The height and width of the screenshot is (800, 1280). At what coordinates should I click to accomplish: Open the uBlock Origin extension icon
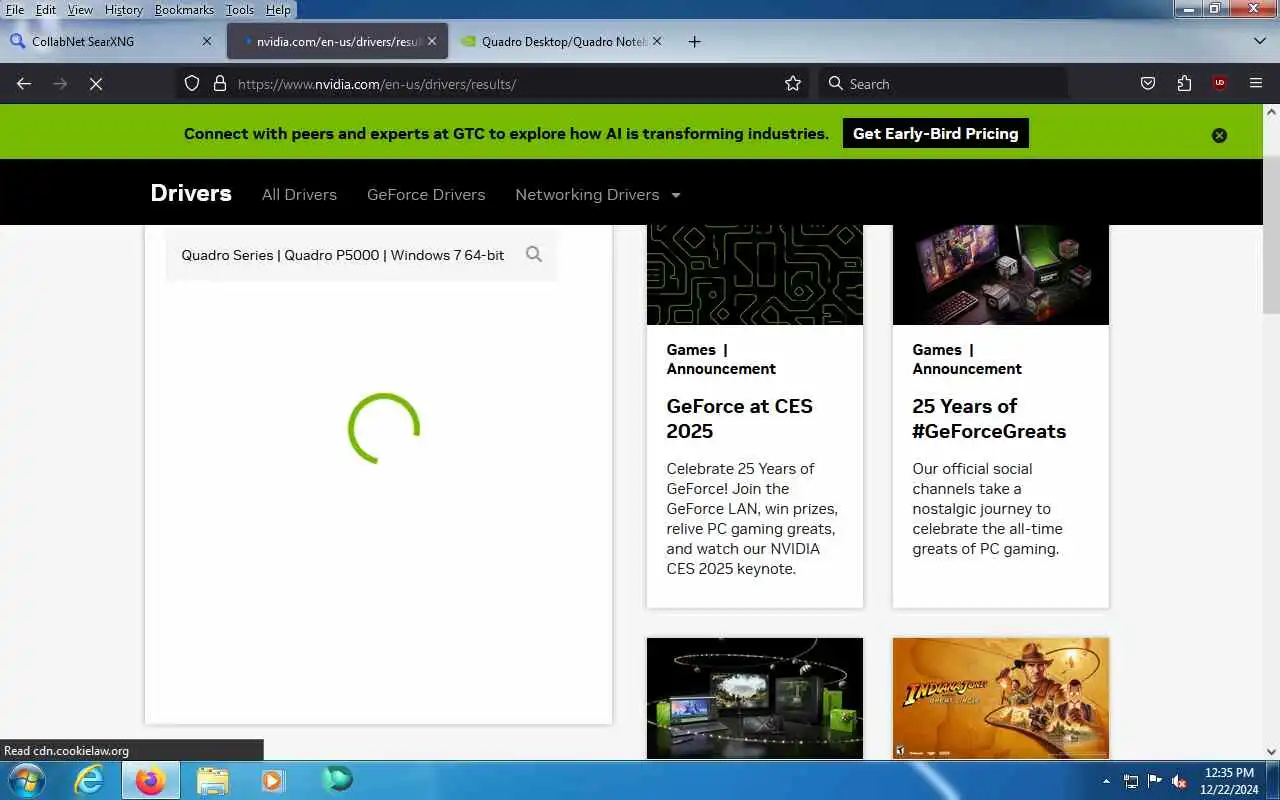pyautogui.click(x=1220, y=84)
